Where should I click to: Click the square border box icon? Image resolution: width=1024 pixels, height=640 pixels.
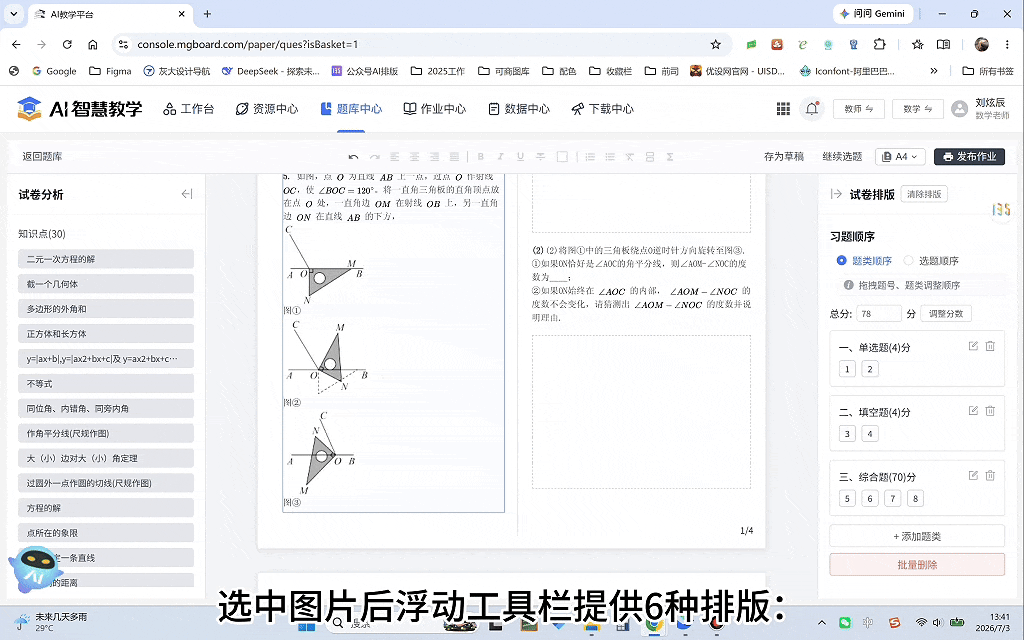[x=562, y=157]
